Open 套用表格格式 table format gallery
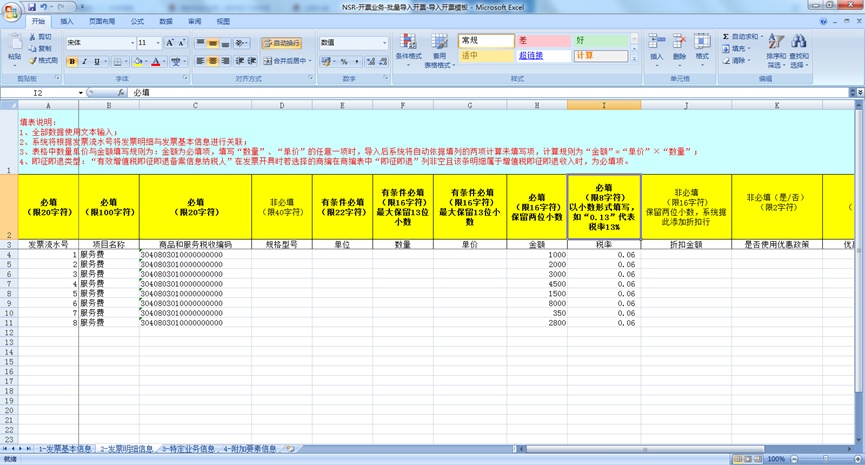The image size is (865, 465). 439,50
